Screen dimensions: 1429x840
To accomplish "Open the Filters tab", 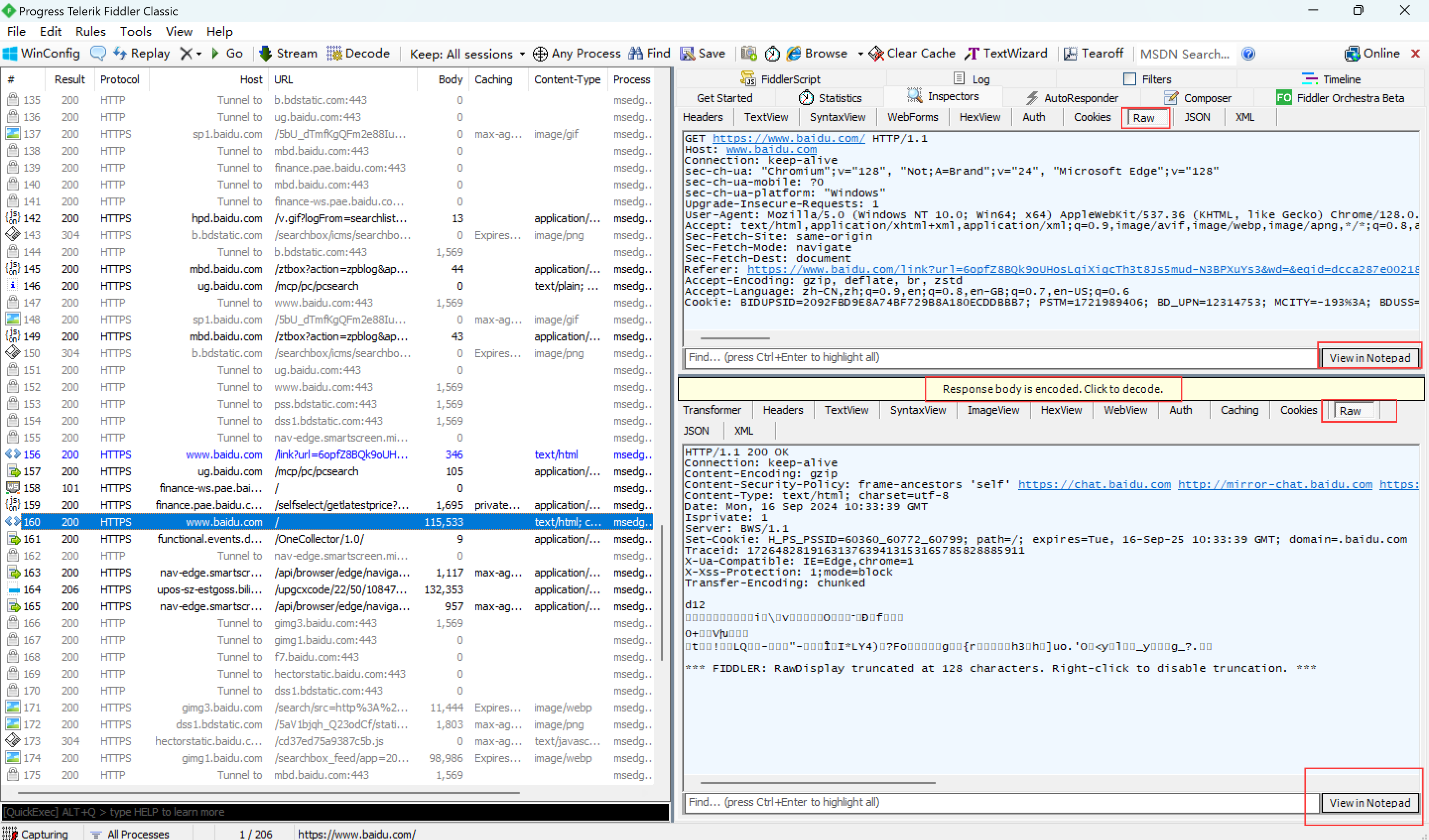I will [x=1147, y=79].
